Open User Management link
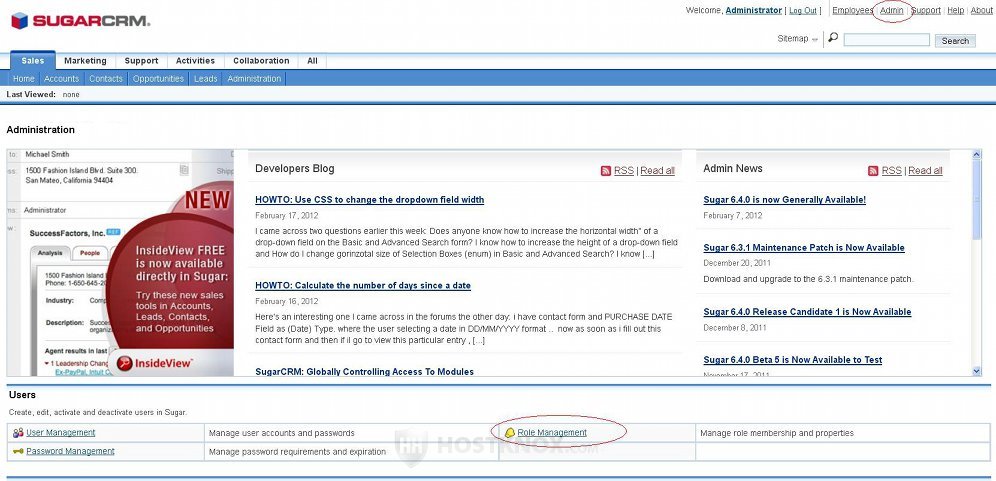This screenshot has height=481, width=996. [x=61, y=433]
